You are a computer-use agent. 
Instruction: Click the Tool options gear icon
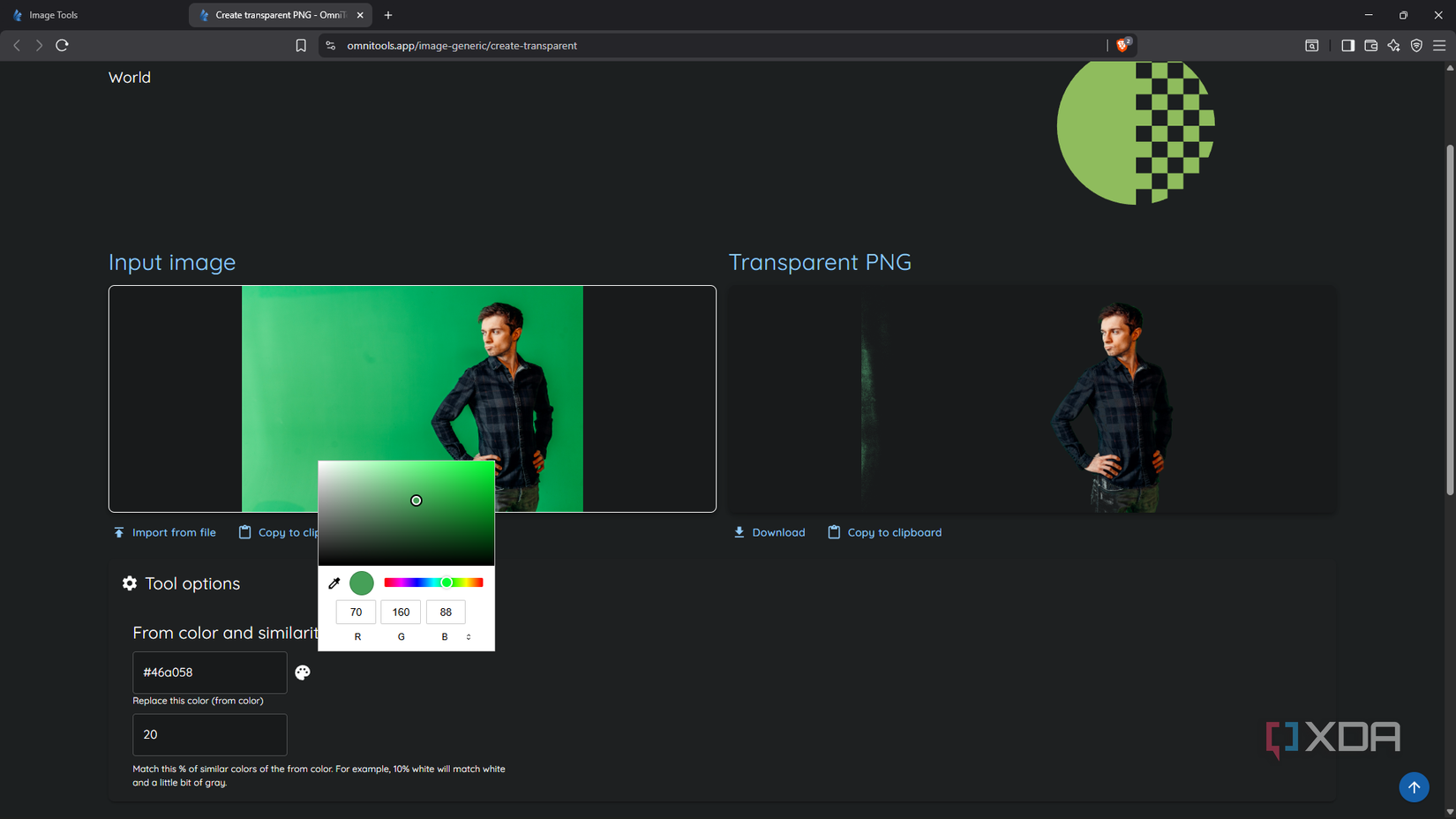[130, 583]
